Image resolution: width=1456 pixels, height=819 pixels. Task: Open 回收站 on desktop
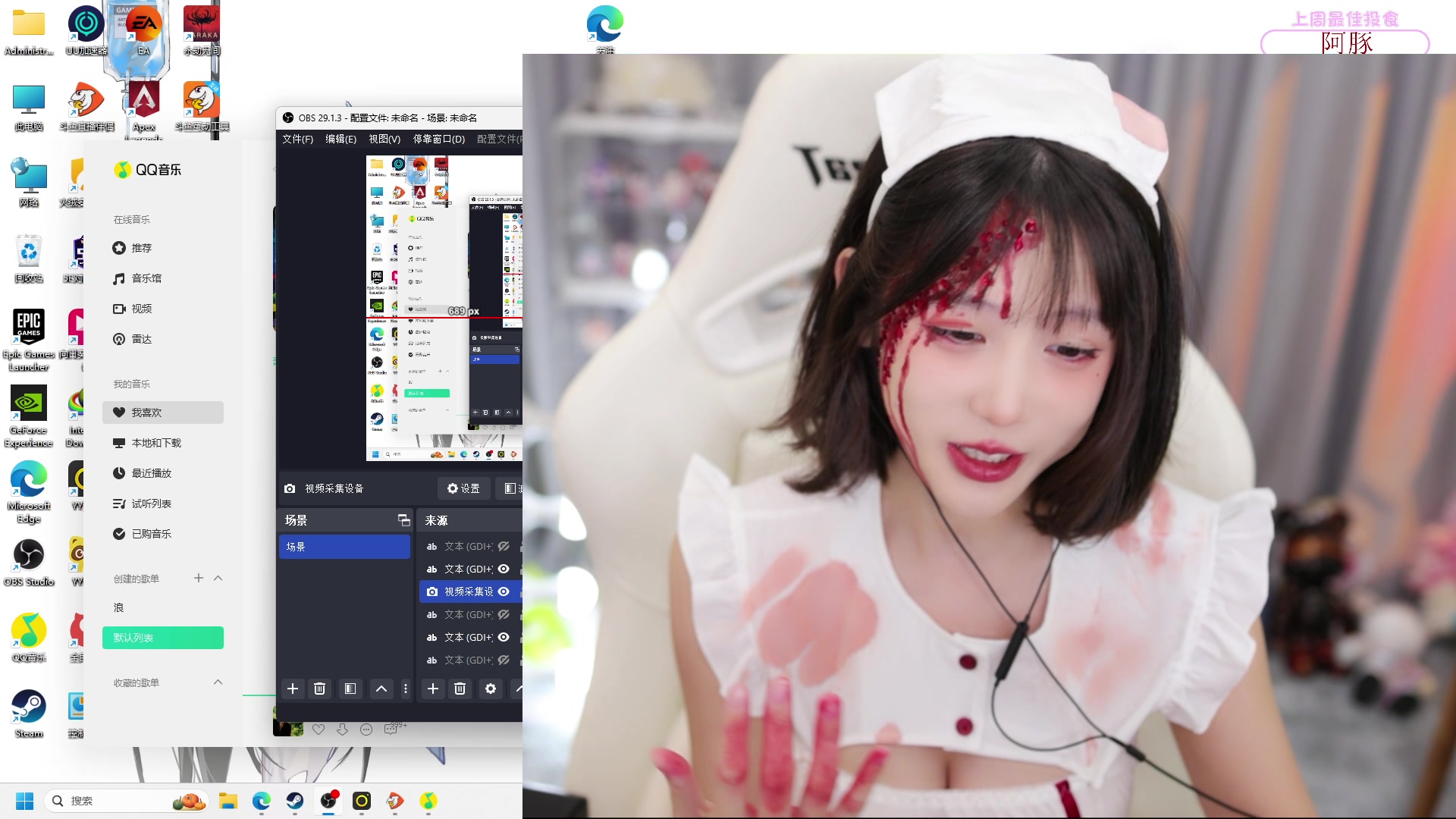(29, 259)
